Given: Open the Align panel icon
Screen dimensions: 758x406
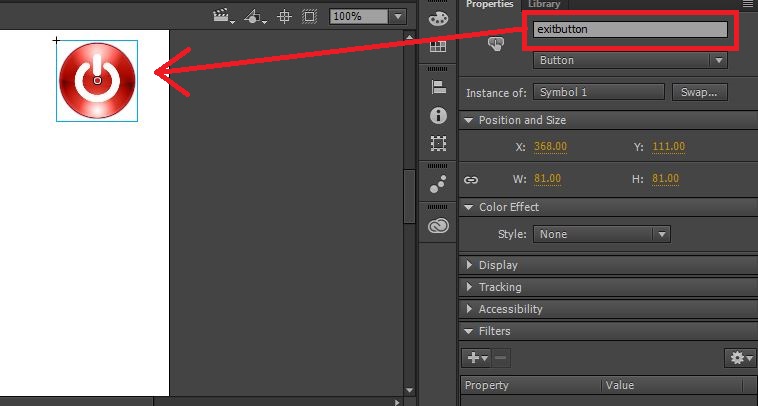Looking at the screenshot, I should (438, 87).
